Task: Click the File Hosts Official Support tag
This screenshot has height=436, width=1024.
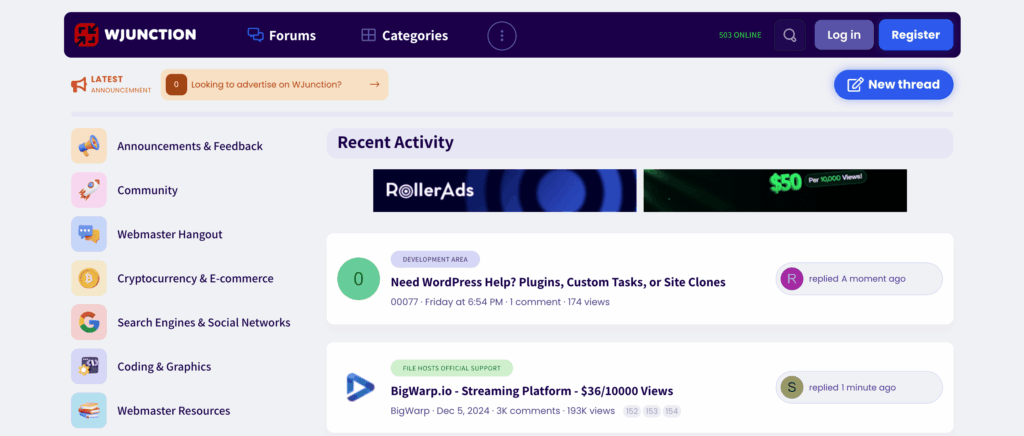Action: 452,368
